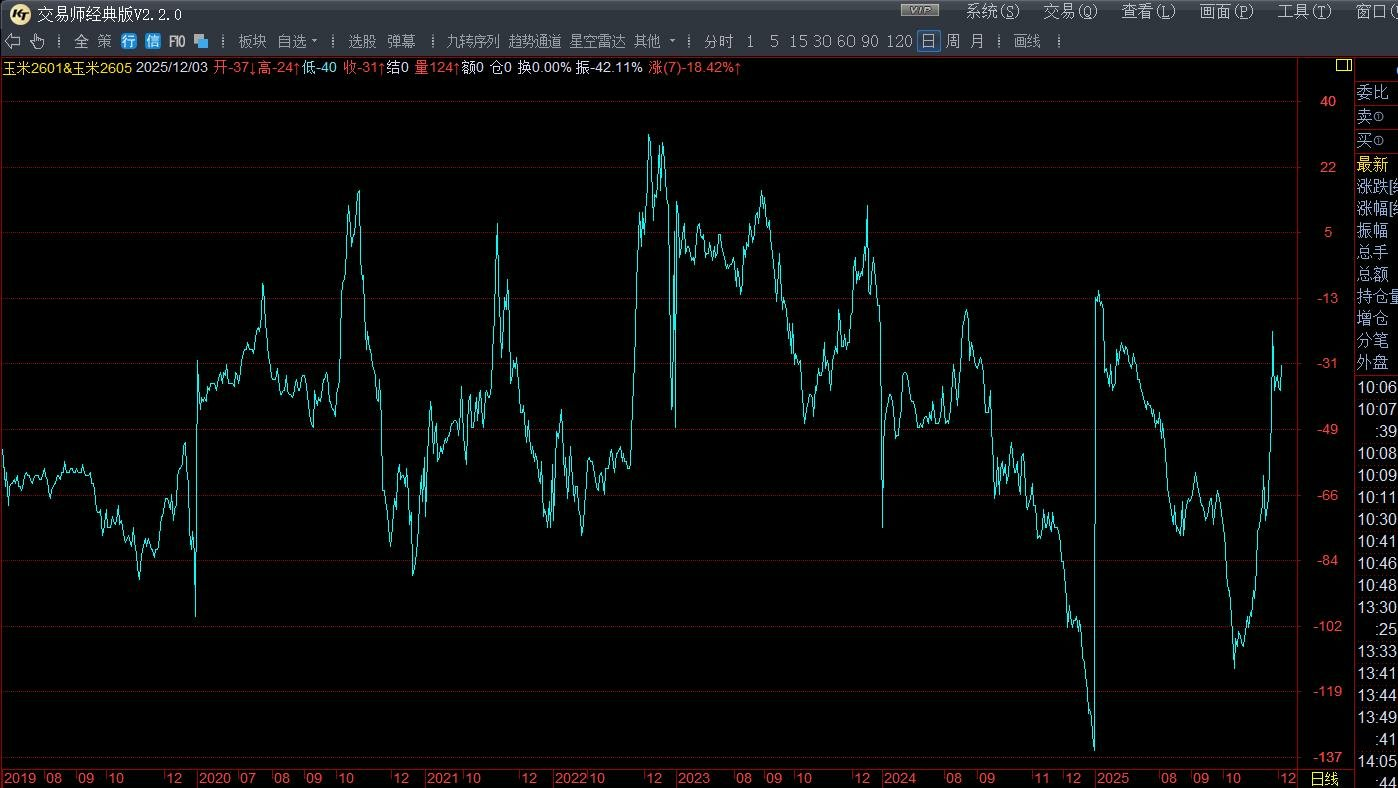Toggle the yellow side panel layout icon
Viewport: 1398px width, 788px height.
click(1343, 65)
